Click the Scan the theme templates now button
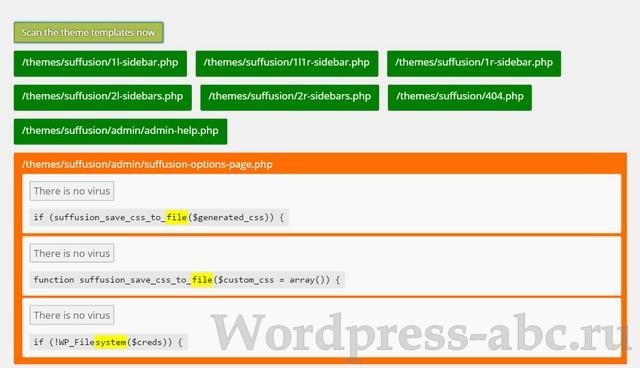Screen dimensions: 640x368 [x=89, y=33]
